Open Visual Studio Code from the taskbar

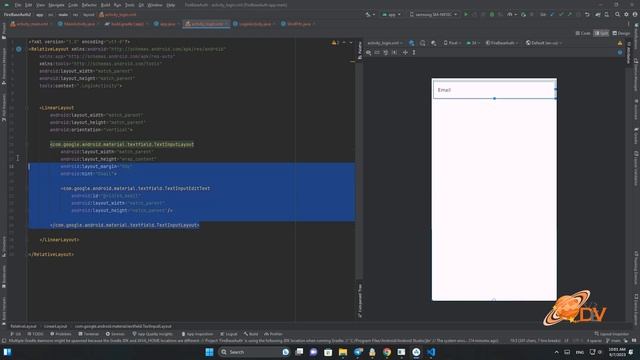(431, 352)
